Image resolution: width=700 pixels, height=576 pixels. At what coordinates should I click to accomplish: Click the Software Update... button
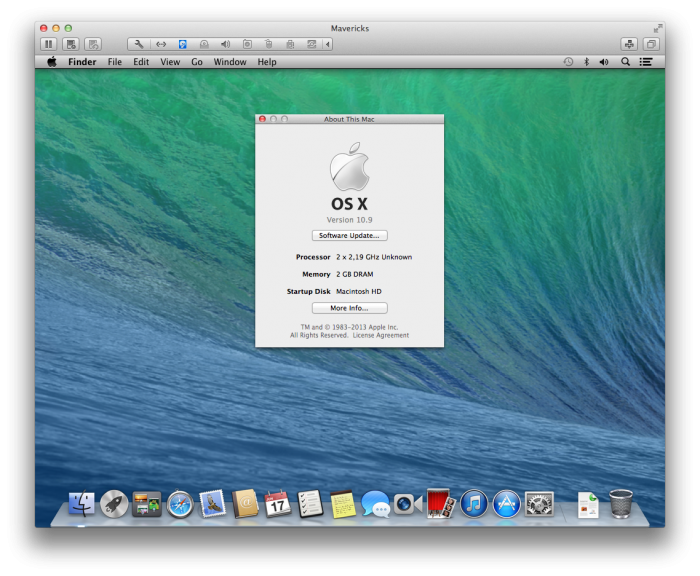349,236
